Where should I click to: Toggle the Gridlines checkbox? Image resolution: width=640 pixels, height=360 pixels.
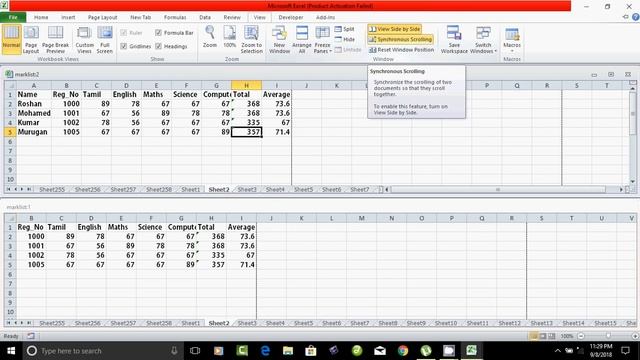tap(124, 47)
